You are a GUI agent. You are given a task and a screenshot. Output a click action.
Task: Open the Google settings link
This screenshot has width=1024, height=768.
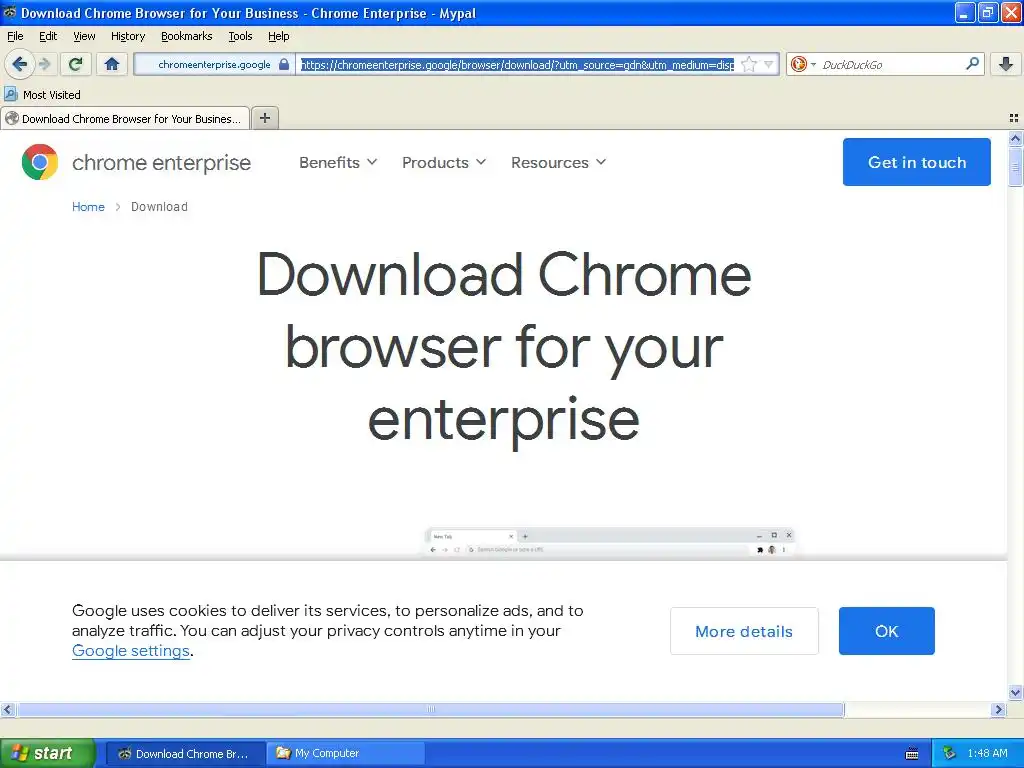coord(131,650)
